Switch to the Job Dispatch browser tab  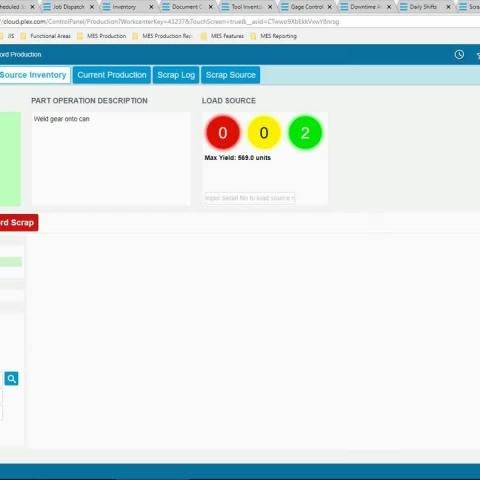click(x=69, y=7)
